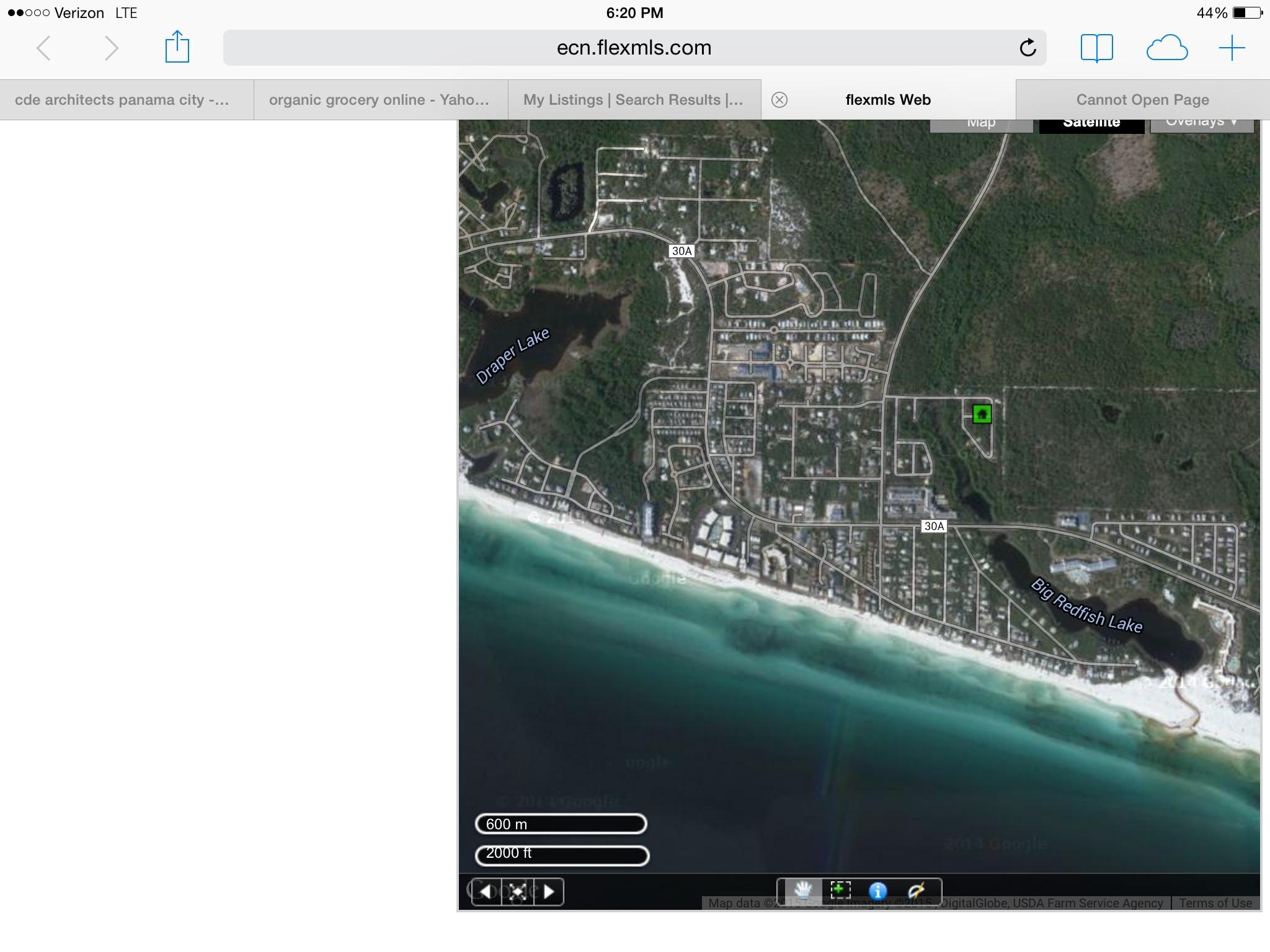Click the green house listing marker

coord(982,413)
